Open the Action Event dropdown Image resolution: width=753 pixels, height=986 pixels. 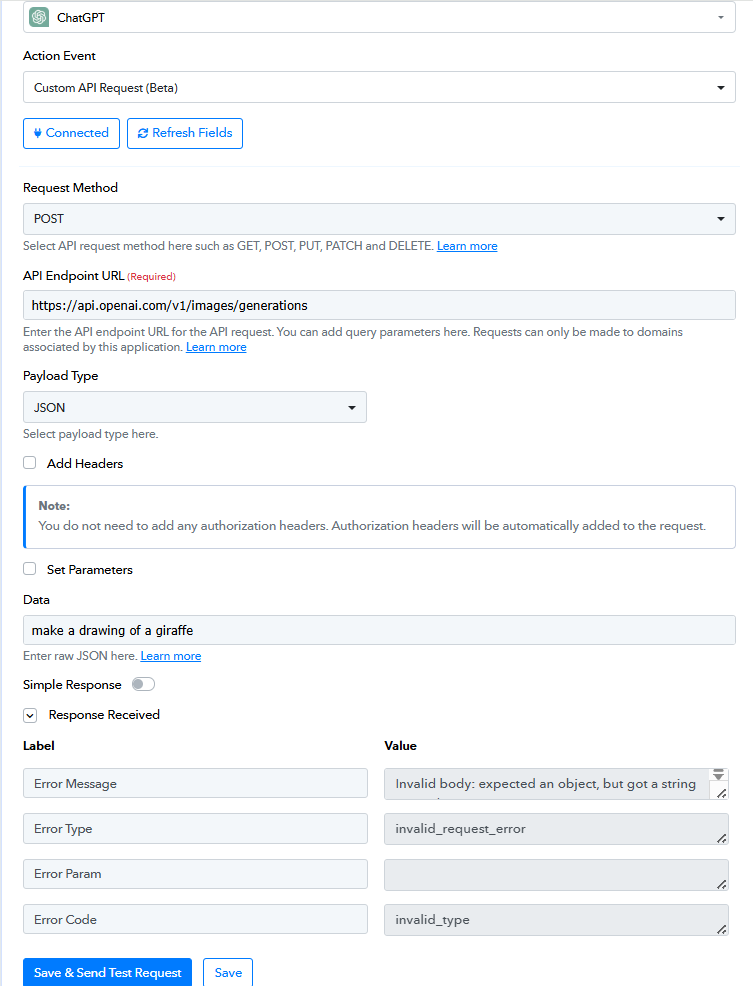(x=379, y=87)
